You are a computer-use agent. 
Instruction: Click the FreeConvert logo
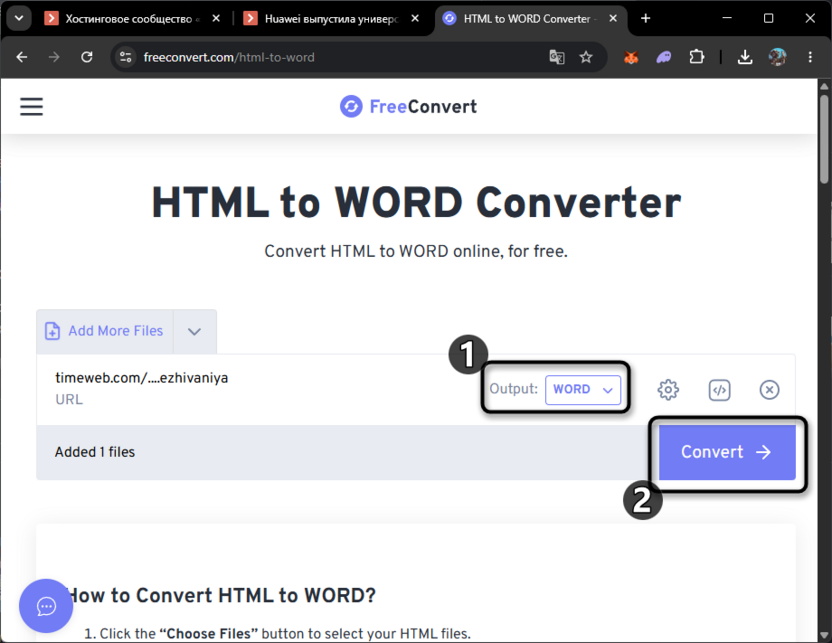(408, 107)
